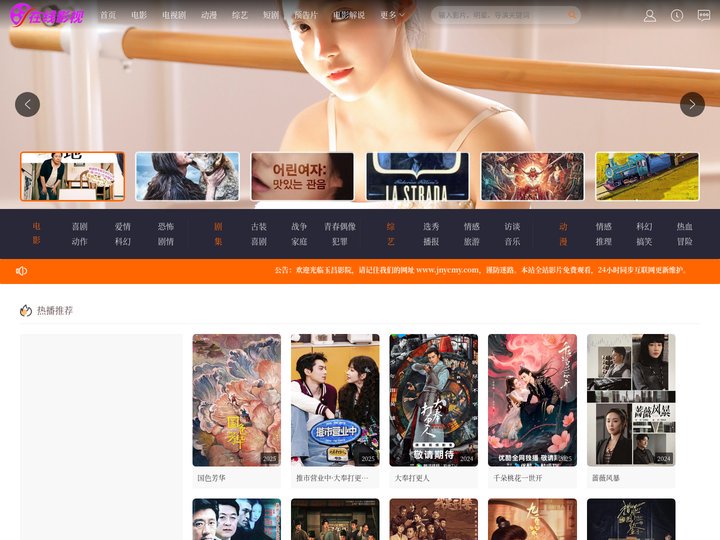Open the 搞笑 anime genre link
The width and height of the screenshot is (720, 540).
click(644, 242)
